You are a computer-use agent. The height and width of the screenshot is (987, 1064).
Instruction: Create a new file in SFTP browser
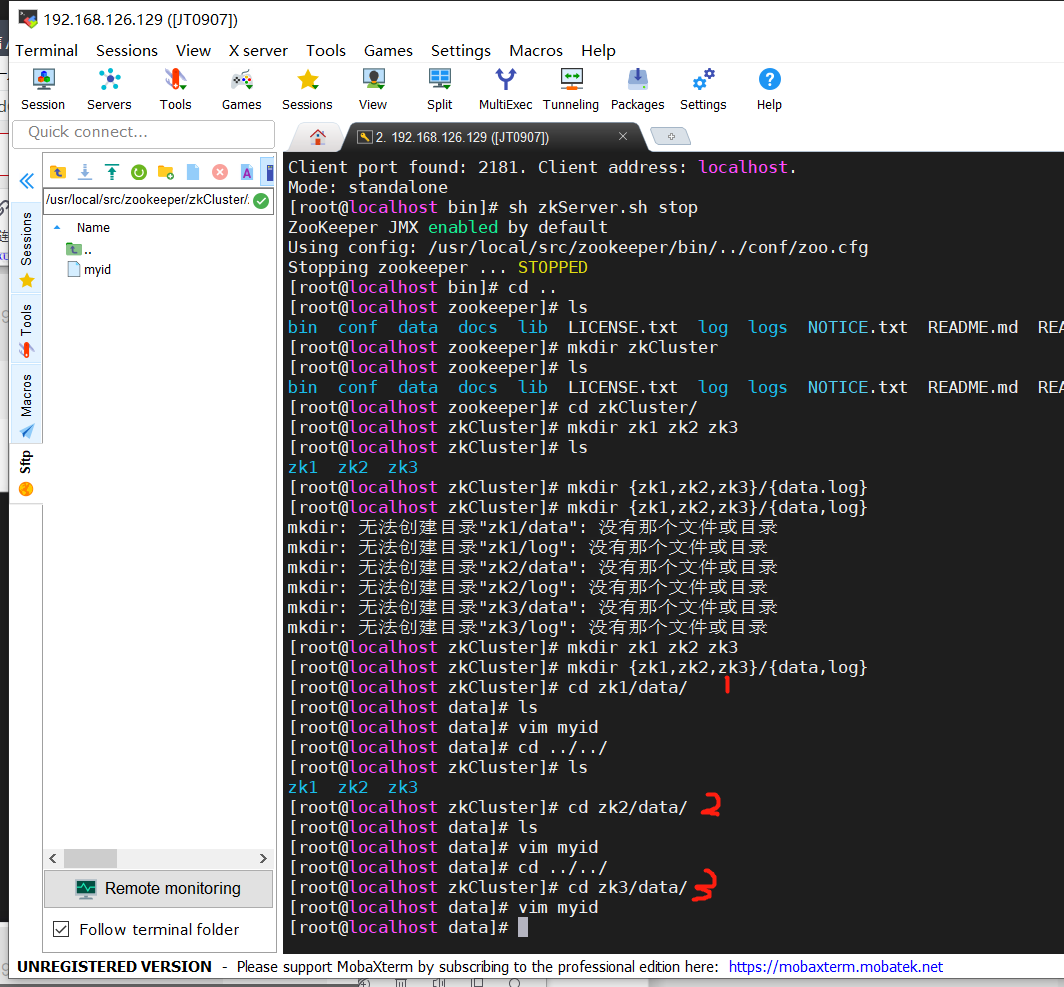(x=193, y=172)
